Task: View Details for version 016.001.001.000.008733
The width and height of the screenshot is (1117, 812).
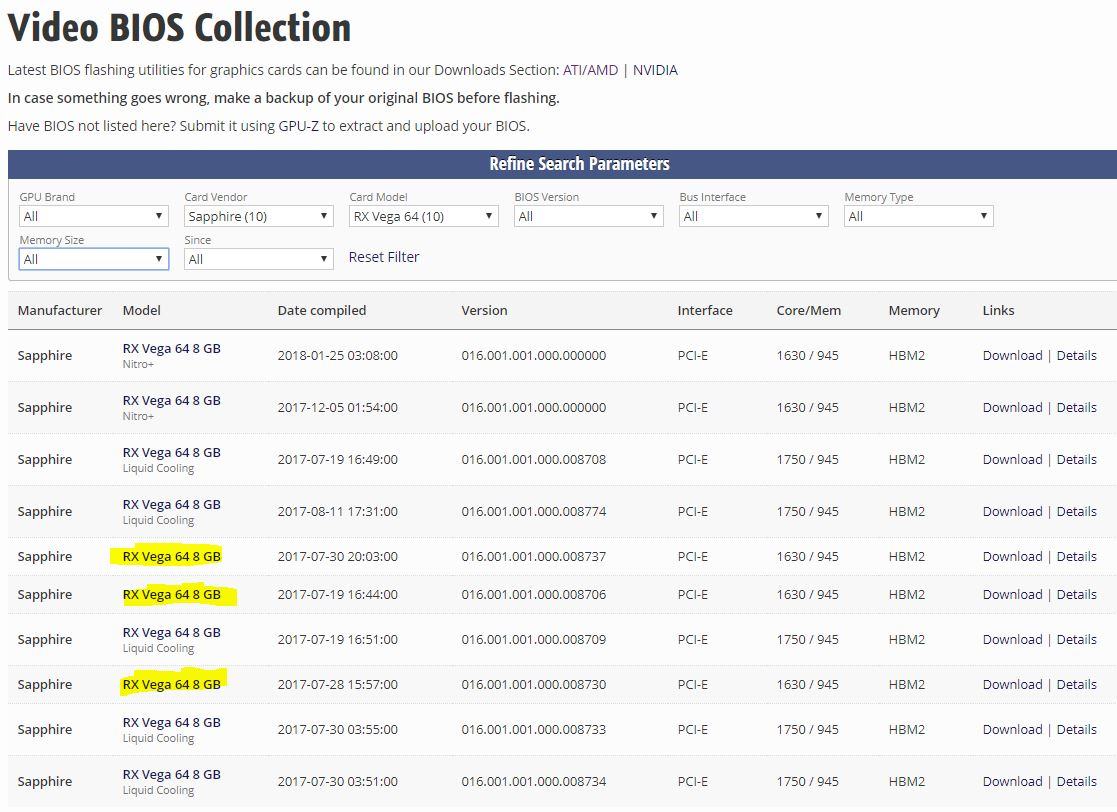Action: point(1076,729)
